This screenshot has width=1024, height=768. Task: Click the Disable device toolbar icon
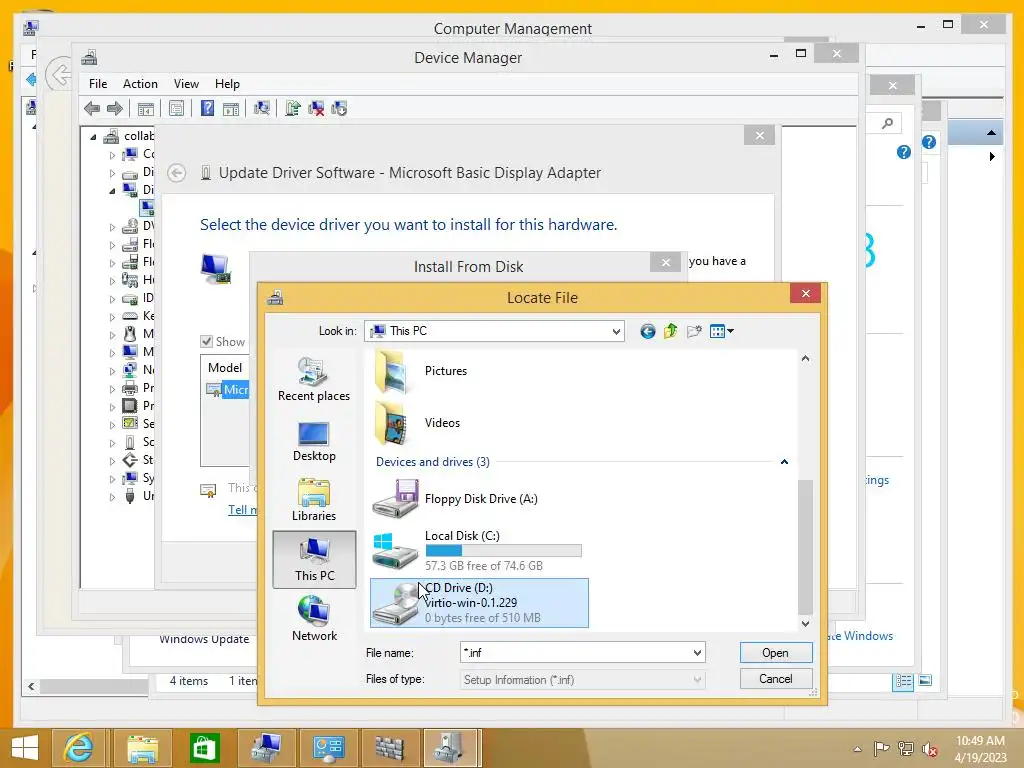click(x=339, y=108)
